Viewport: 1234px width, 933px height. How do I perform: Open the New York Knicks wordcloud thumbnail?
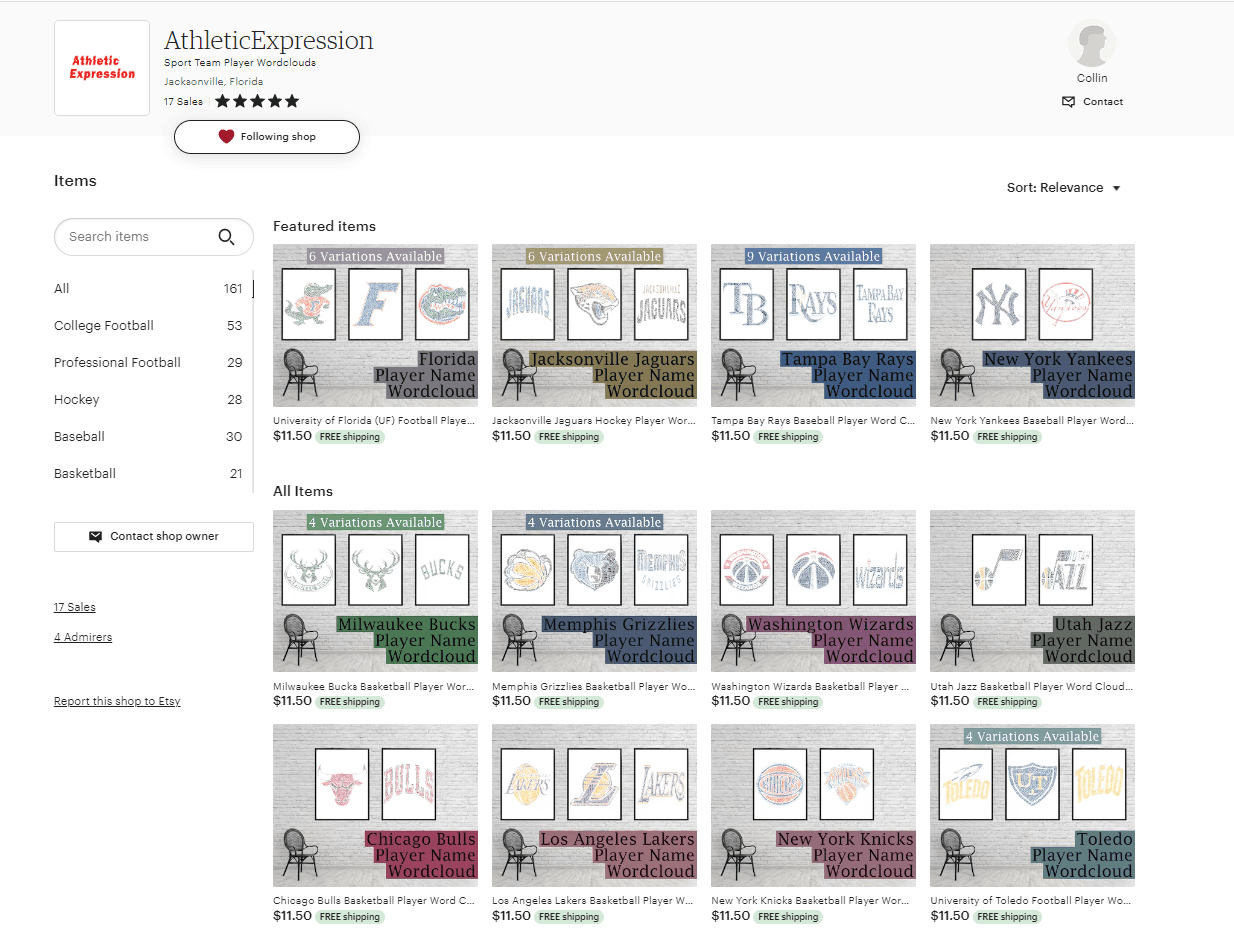click(x=813, y=806)
